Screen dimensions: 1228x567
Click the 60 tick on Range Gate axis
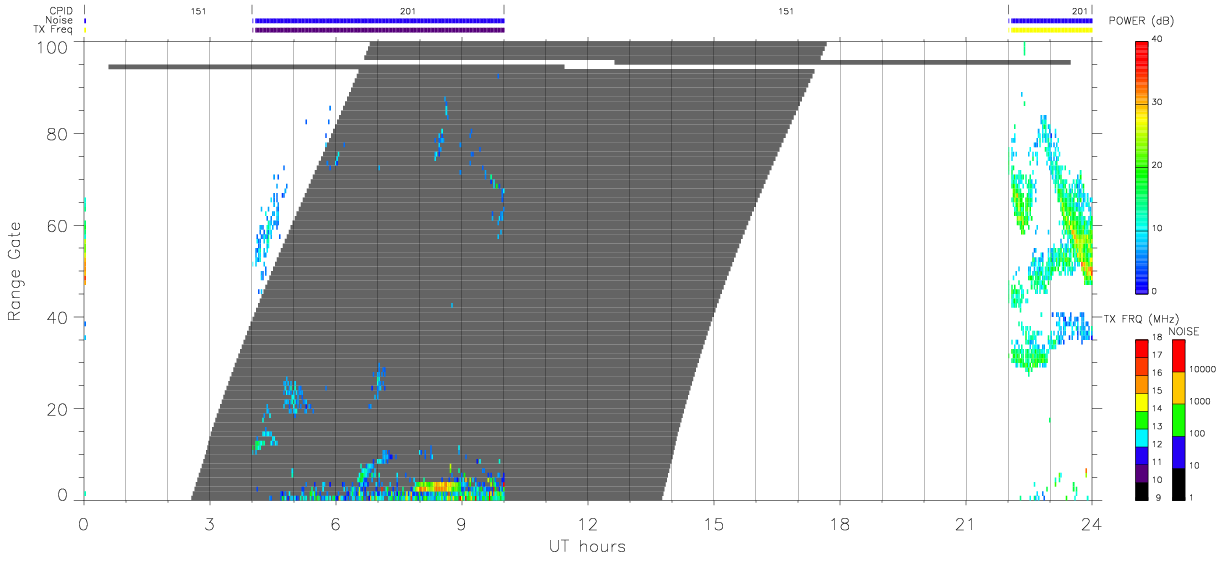pyautogui.click(x=59, y=225)
